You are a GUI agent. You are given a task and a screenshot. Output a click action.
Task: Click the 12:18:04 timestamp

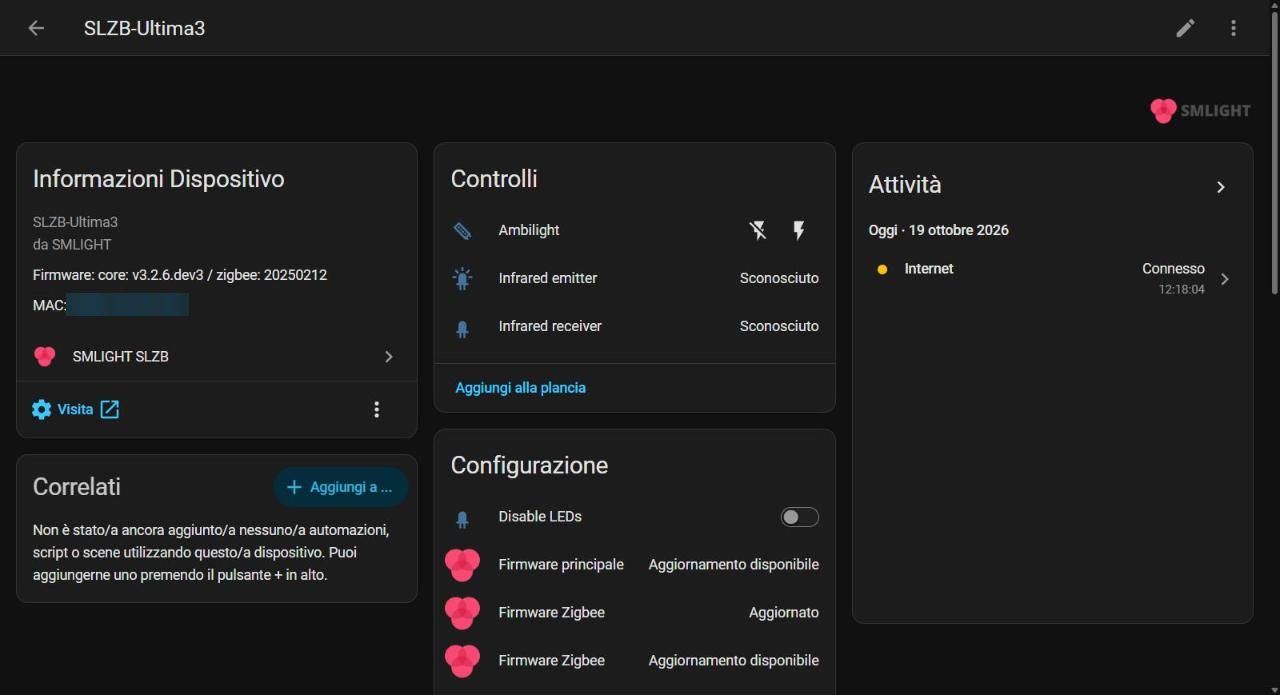pos(1181,289)
